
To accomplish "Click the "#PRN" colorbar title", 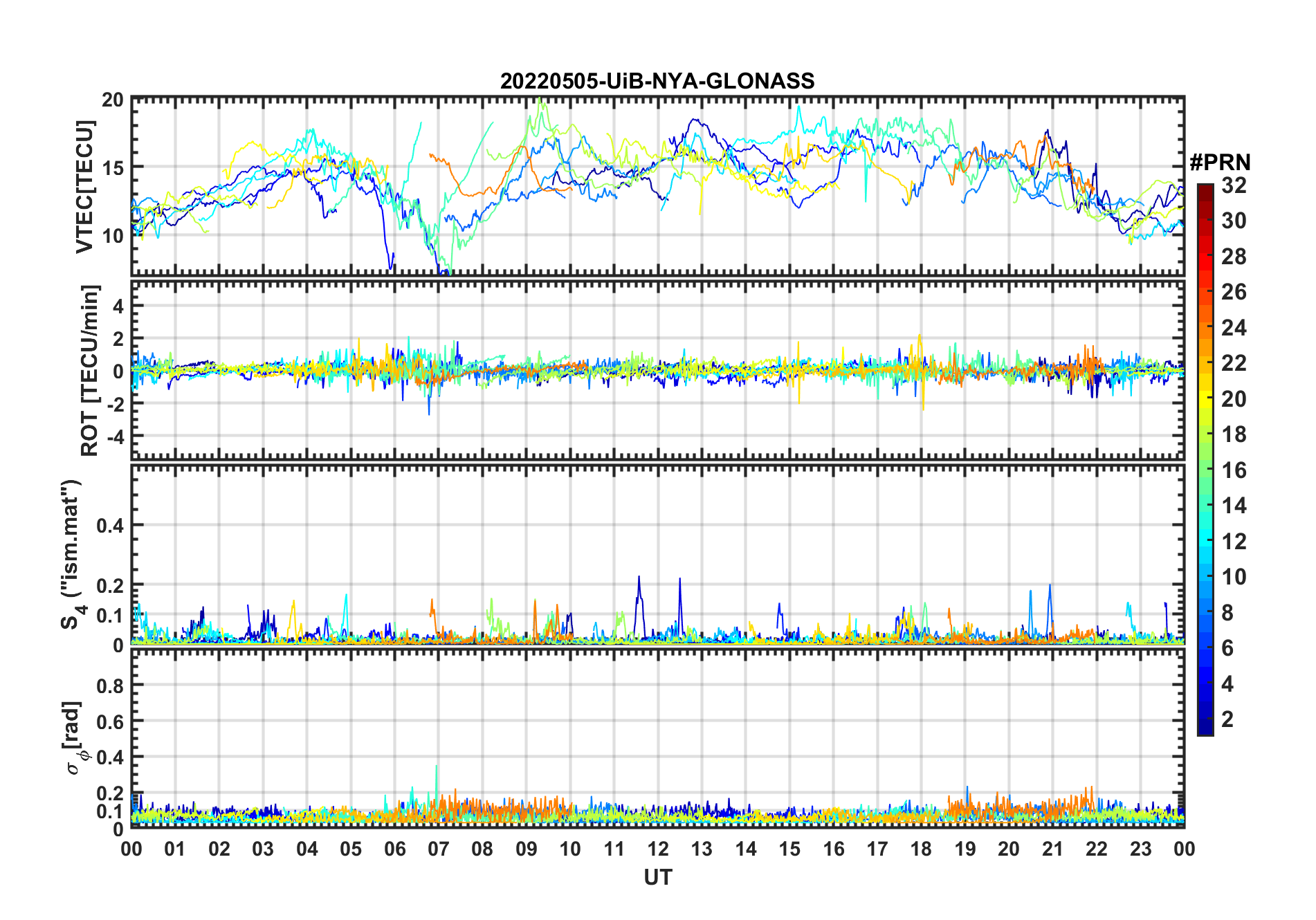I will [1220, 163].
